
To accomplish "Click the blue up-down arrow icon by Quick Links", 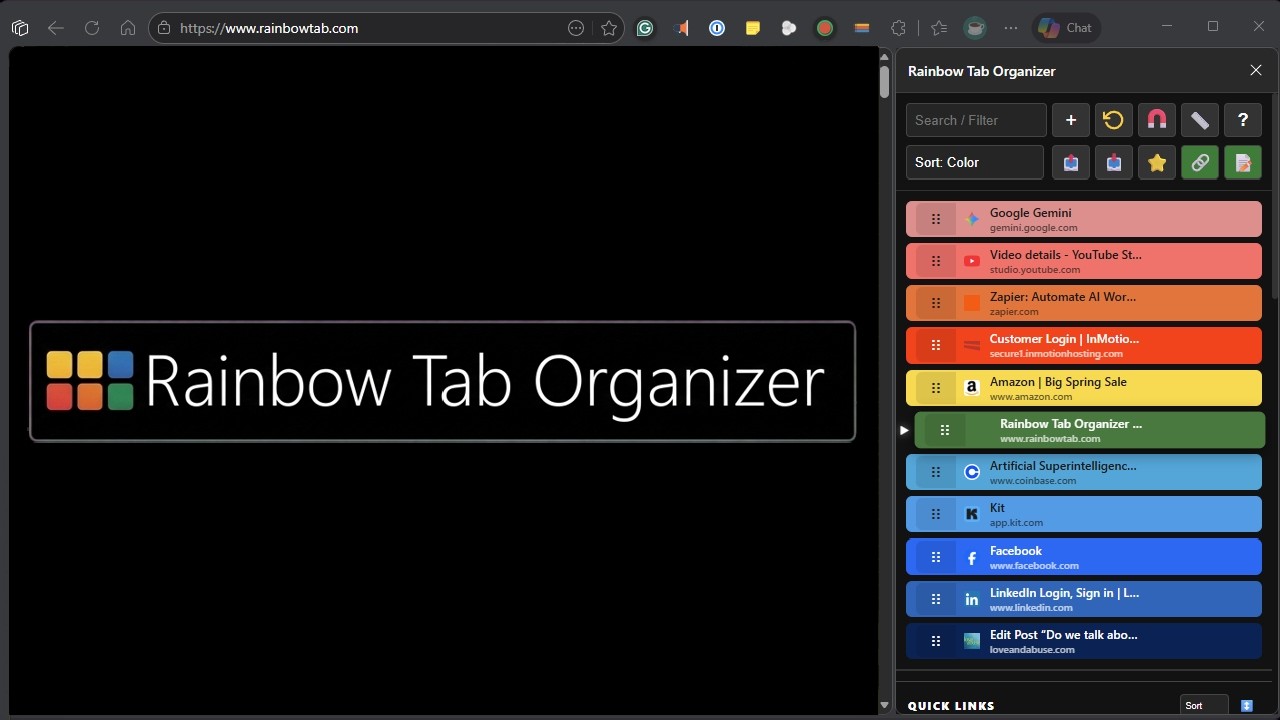I will click(x=1247, y=705).
